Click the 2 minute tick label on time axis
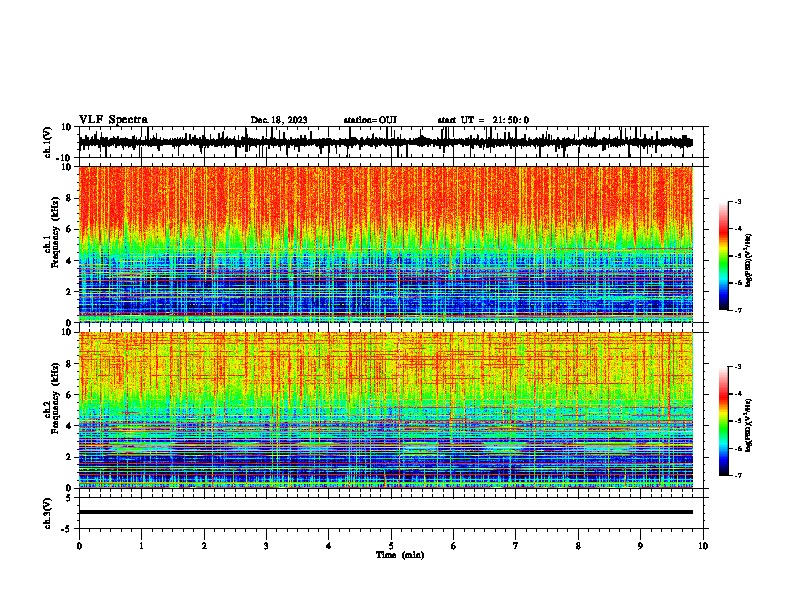792x612 pixels. (204, 546)
